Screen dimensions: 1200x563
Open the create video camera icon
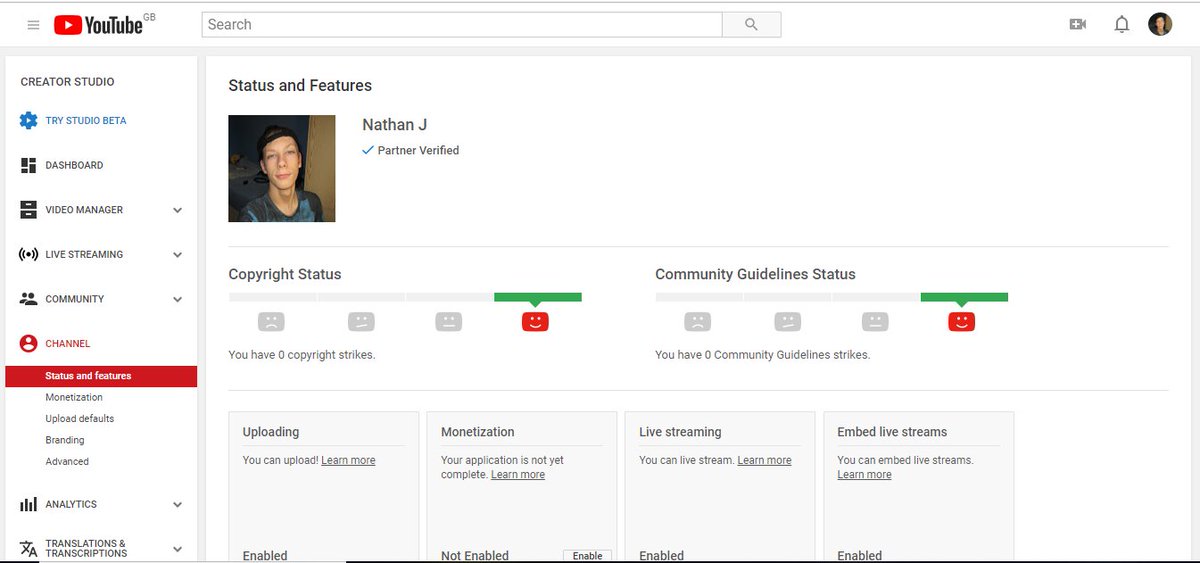(1078, 24)
